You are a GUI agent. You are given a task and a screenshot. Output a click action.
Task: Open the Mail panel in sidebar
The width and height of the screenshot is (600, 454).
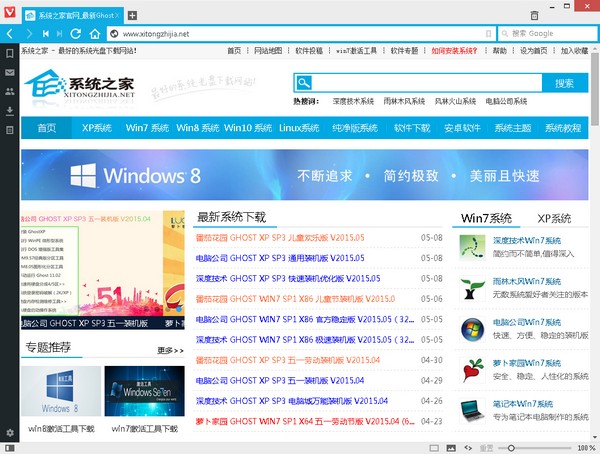pyautogui.click(x=9, y=73)
